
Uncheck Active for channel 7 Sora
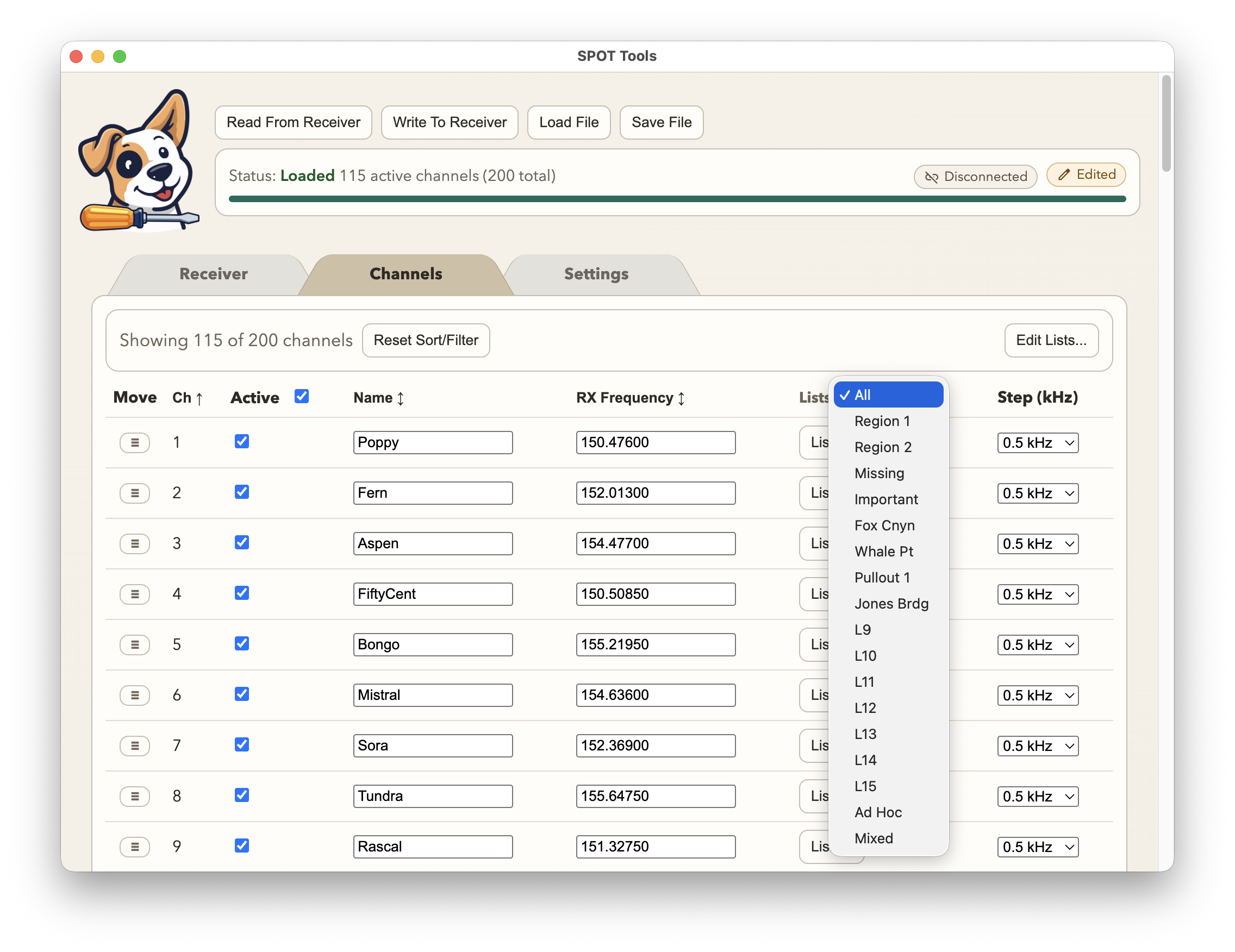coord(241,744)
